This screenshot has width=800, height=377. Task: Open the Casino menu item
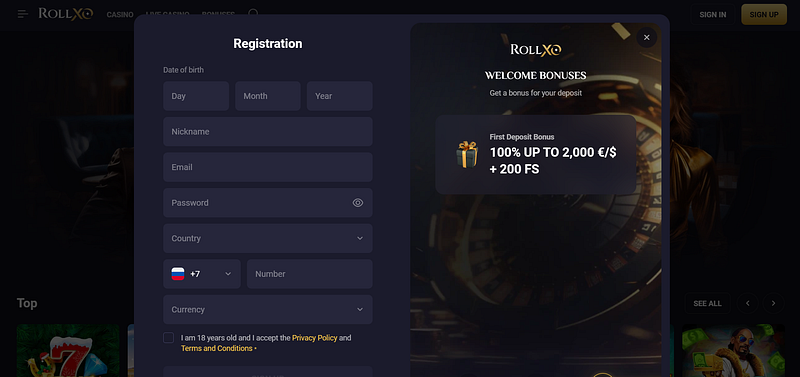(x=120, y=14)
